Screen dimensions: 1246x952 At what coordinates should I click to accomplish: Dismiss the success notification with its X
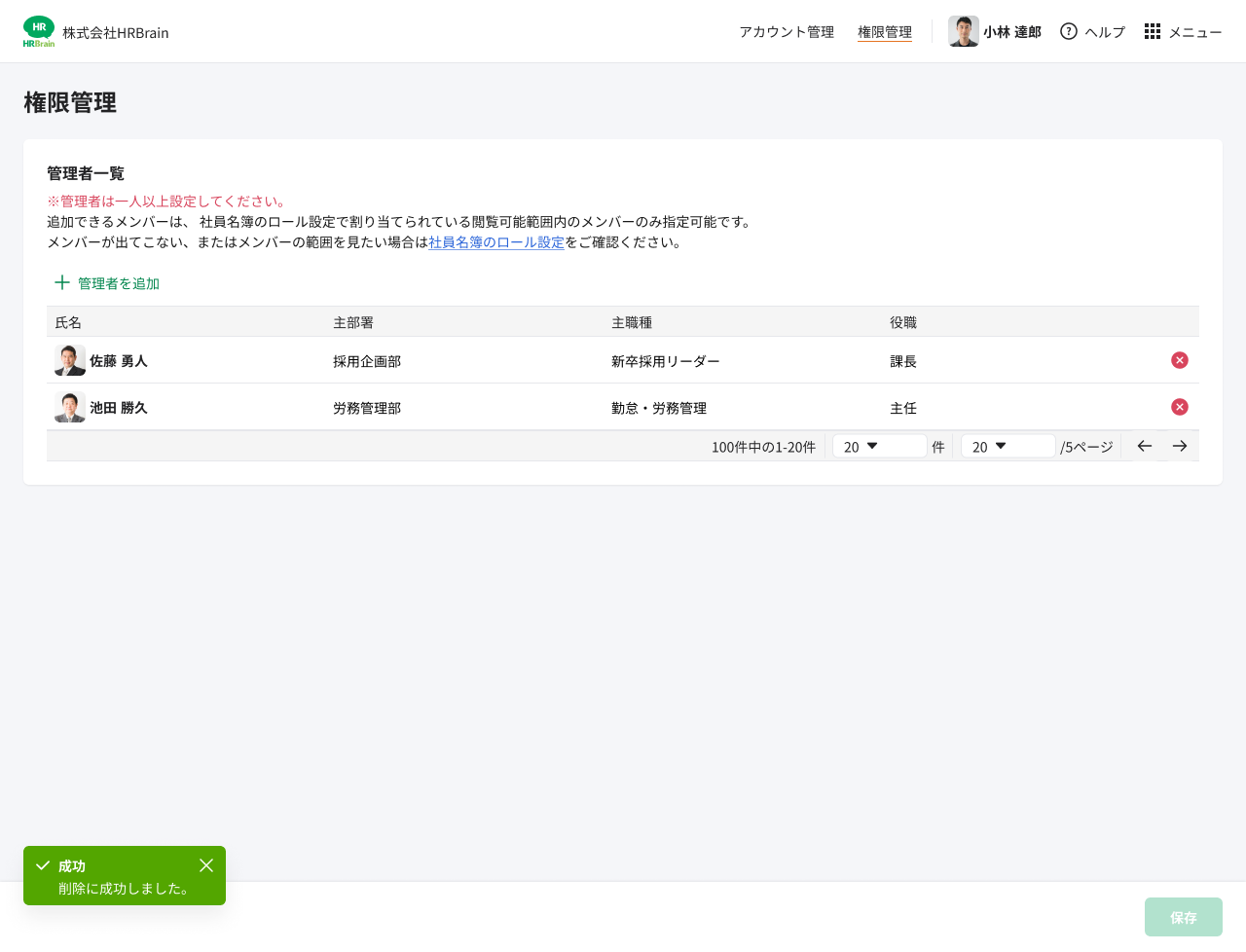tap(205, 865)
